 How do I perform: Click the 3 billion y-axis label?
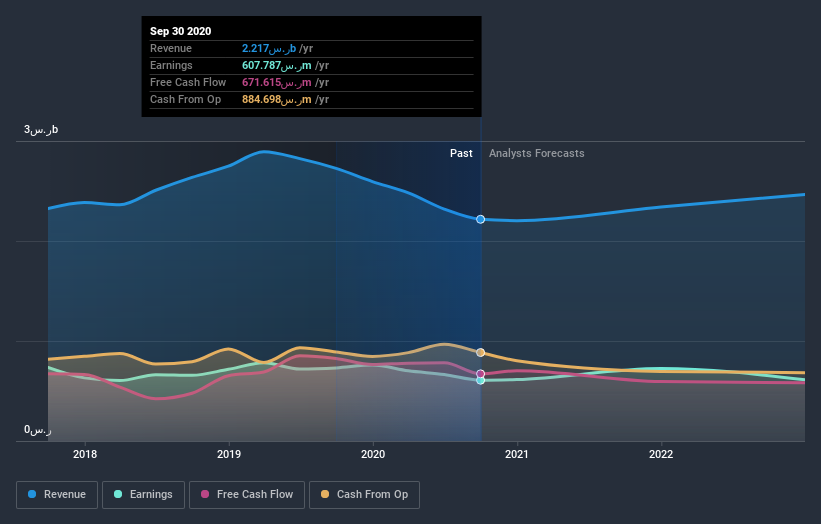coord(41,130)
